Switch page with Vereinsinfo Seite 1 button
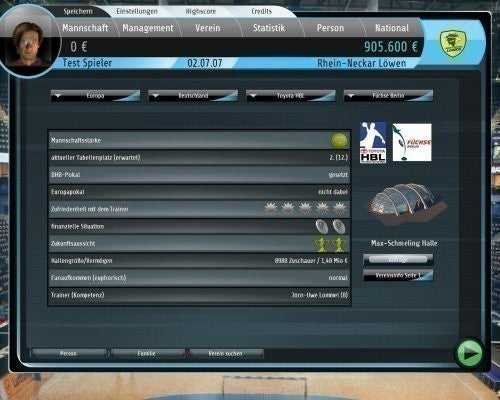The width and height of the screenshot is (500, 400). (x=398, y=275)
